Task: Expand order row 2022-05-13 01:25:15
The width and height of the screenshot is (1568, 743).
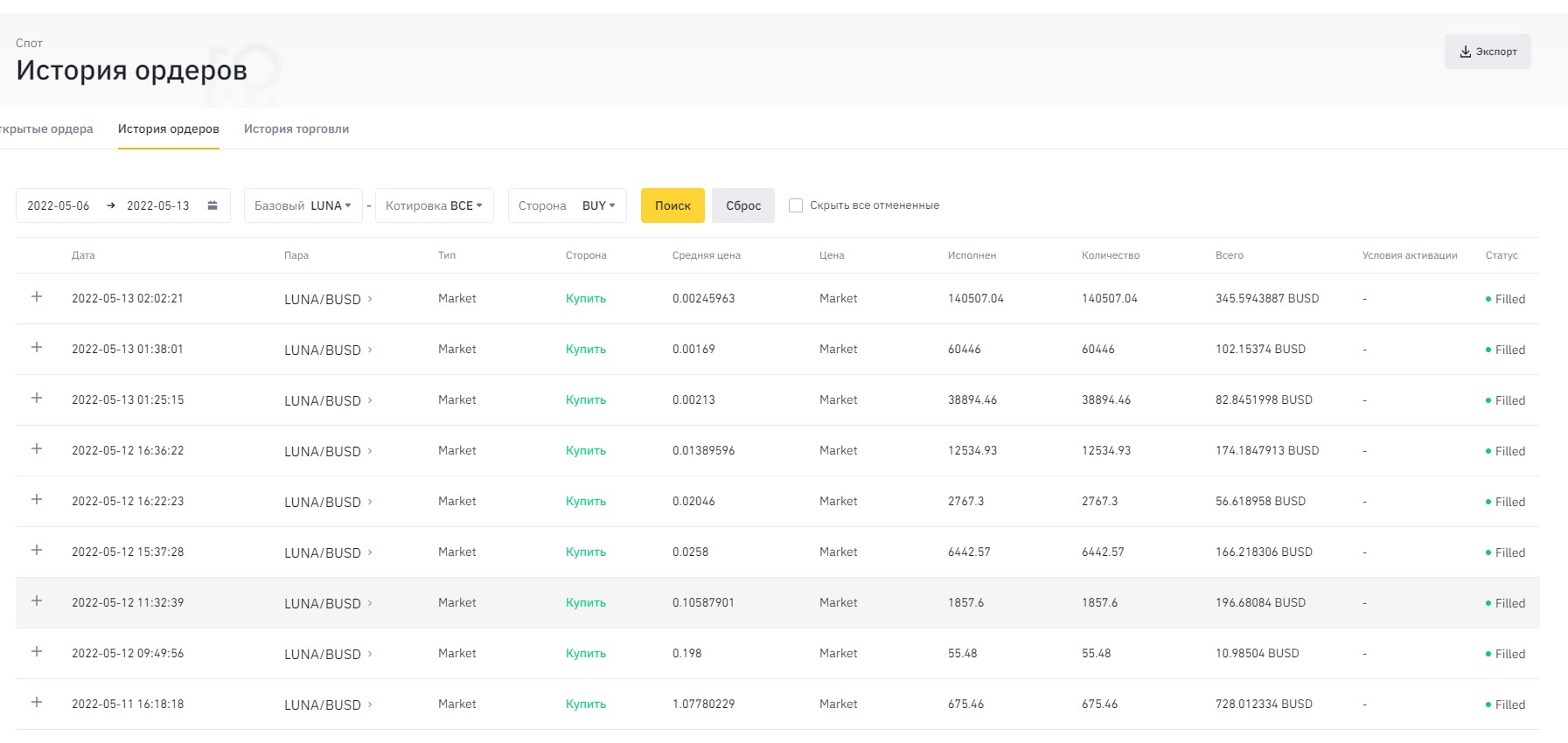Action: (37, 399)
